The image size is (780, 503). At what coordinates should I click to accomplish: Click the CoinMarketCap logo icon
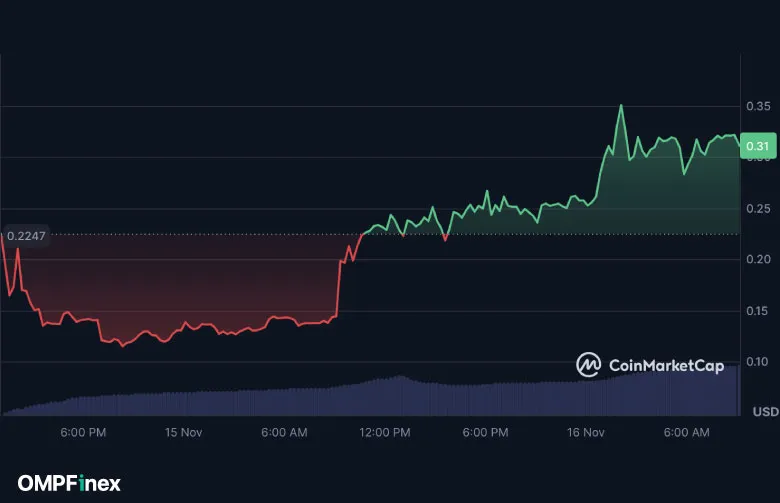[x=589, y=365]
